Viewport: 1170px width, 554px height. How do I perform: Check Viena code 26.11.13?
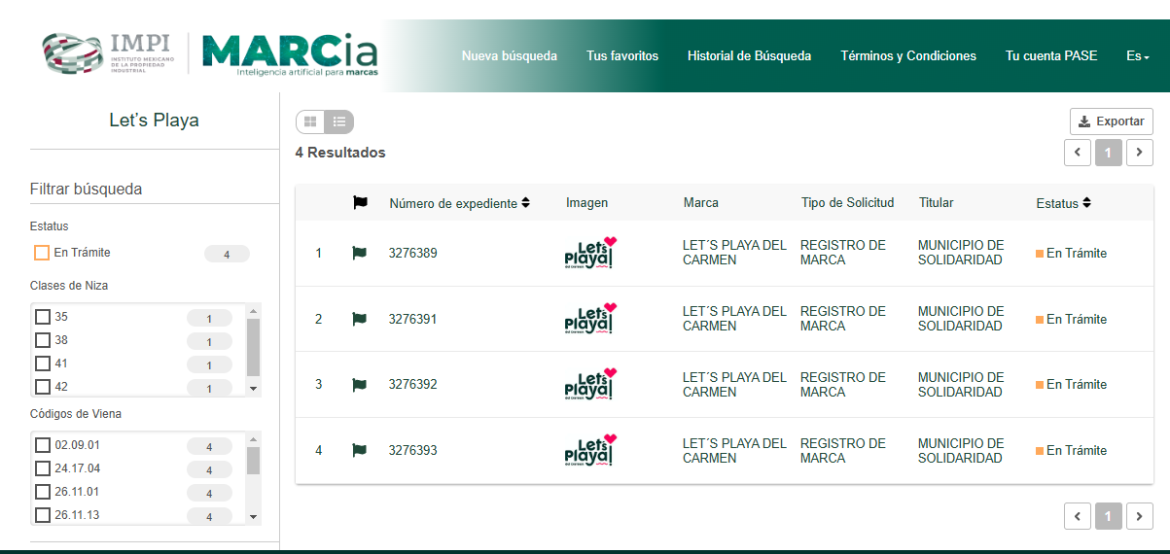click(43, 515)
